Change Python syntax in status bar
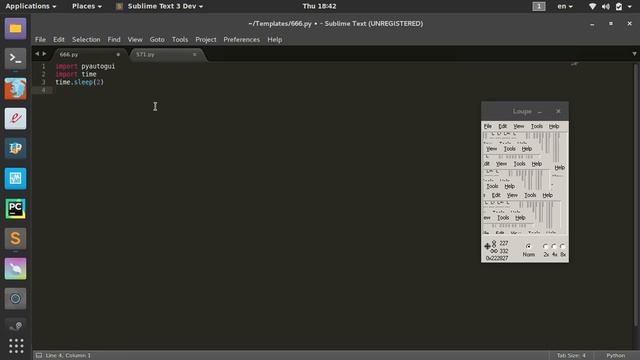 (x=616, y=356)
